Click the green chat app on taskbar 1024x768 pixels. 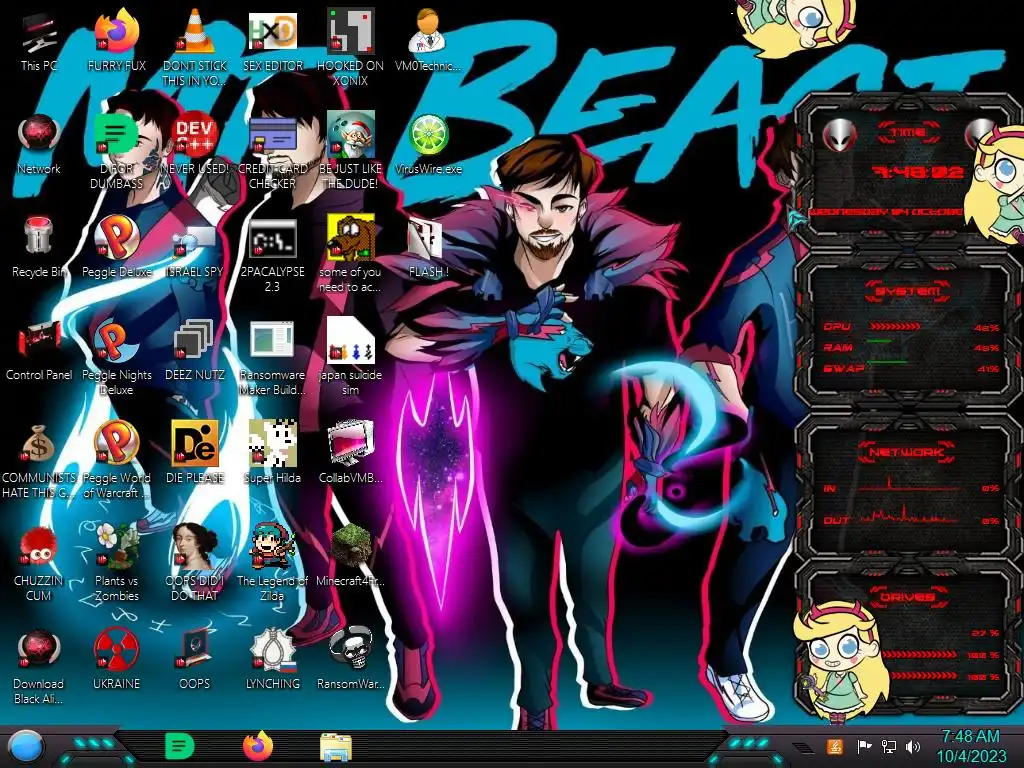coord(180,746)
